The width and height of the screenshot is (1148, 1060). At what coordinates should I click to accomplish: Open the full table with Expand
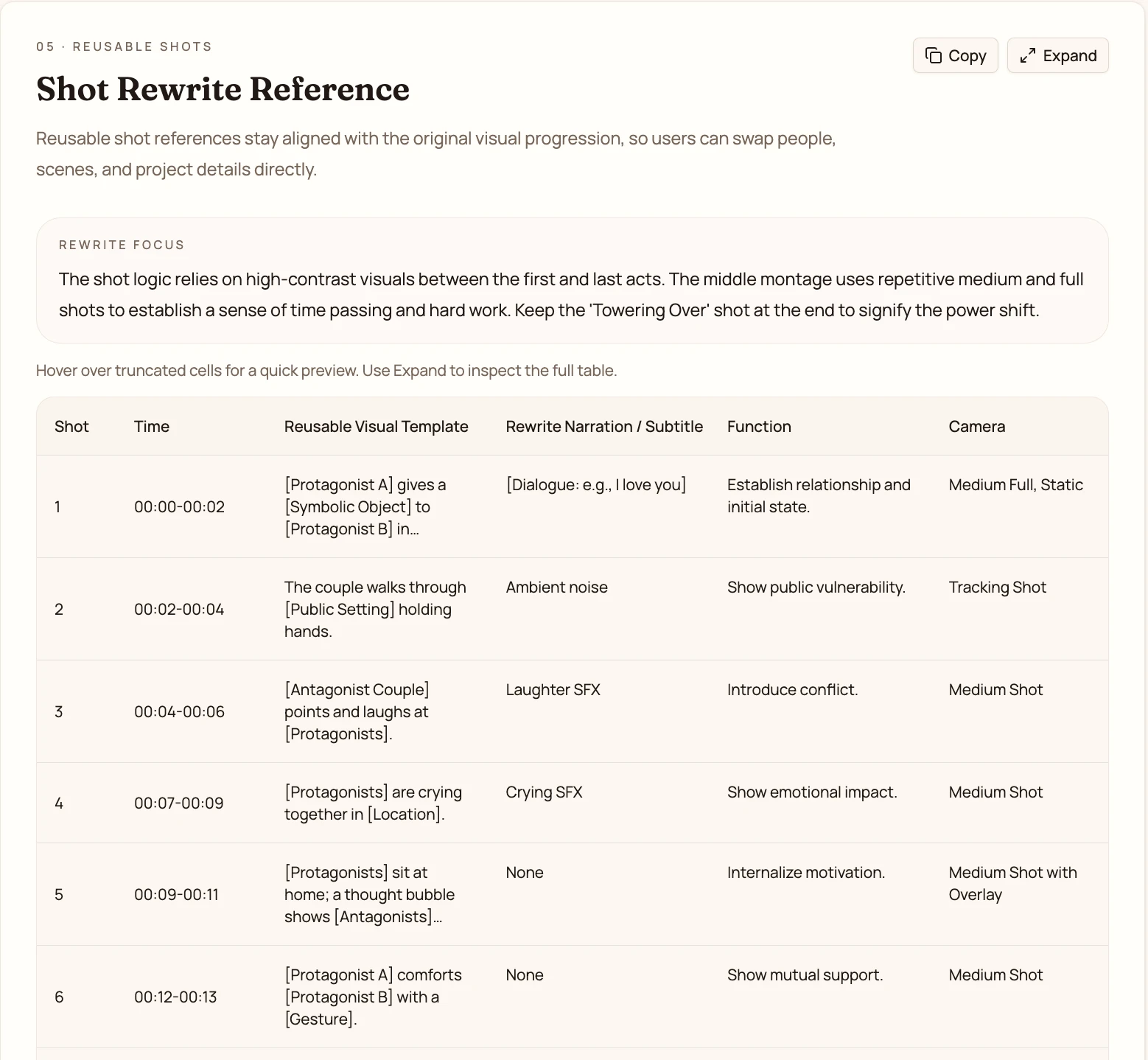(x=1057, y=56)
